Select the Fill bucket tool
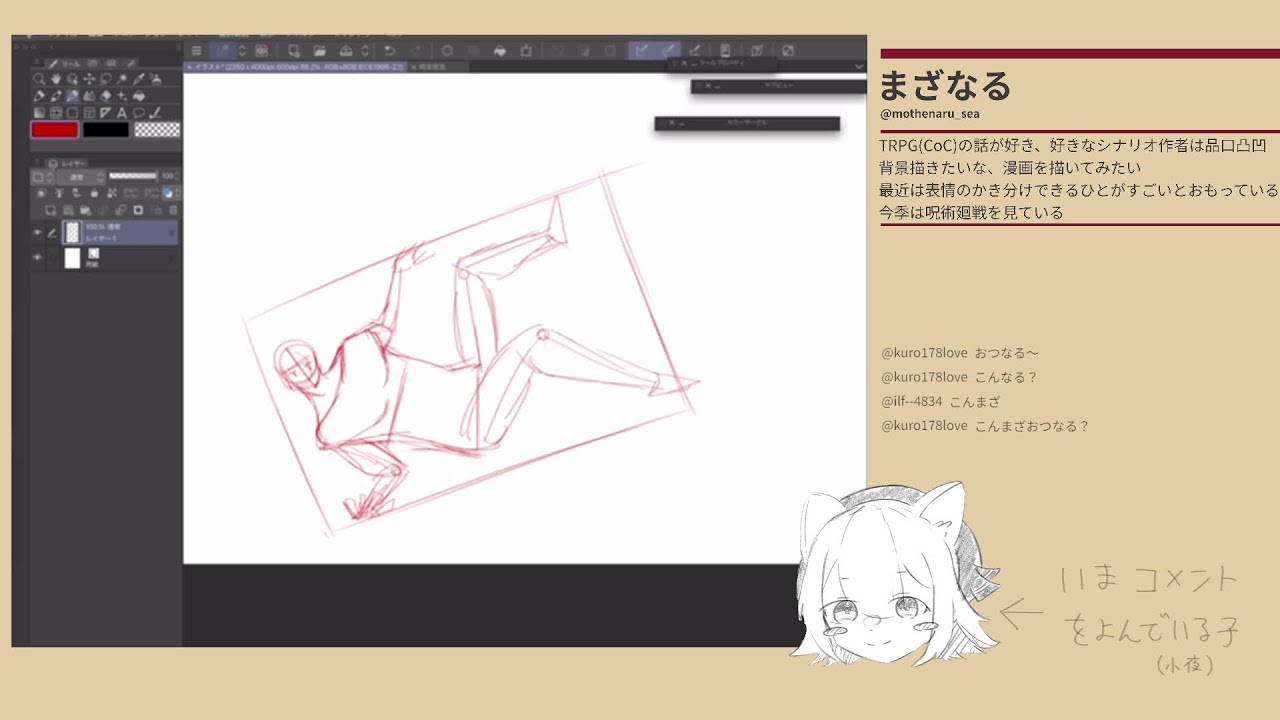The height and width of the screenshot is (720, 1280). click(x=139, y=96)
